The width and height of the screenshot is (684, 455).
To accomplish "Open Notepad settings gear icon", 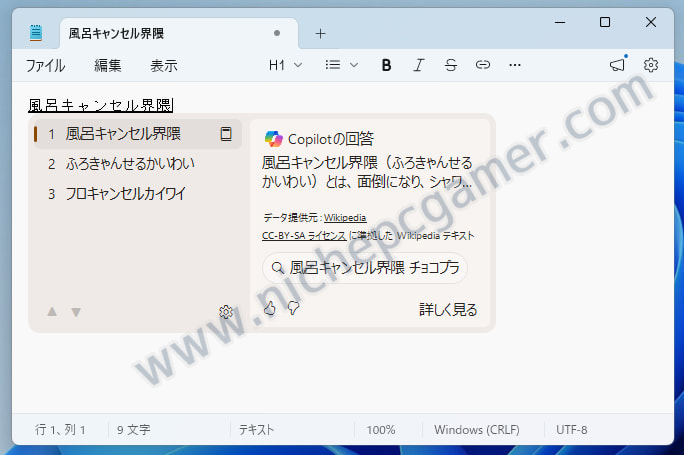I will click(x=651, y=65).
